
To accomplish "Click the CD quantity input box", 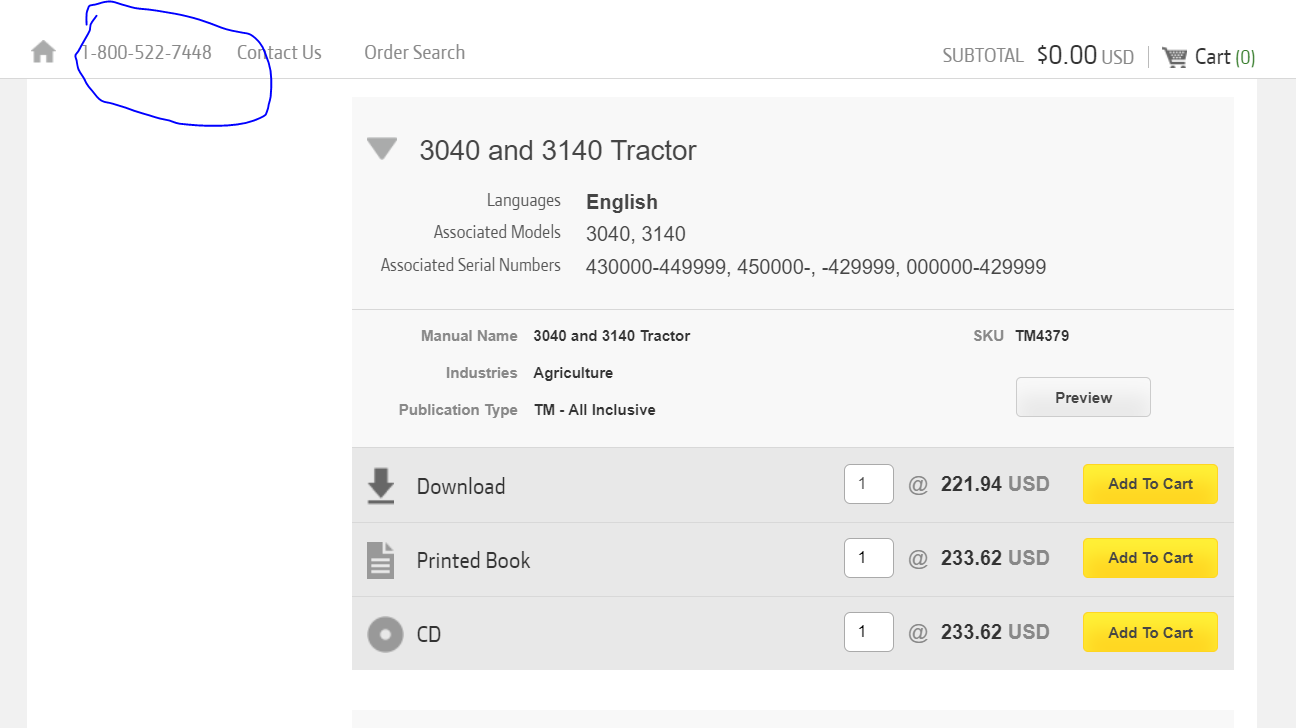I will pos(868,632).
